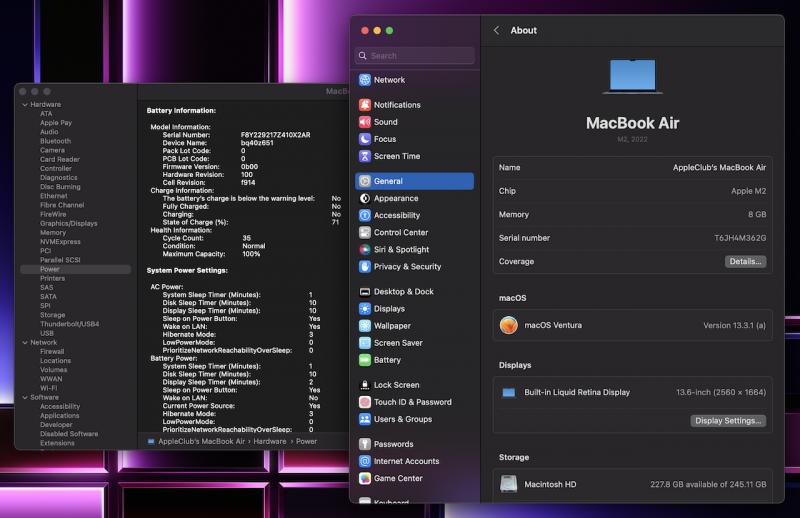Open Accessibility icon in sidebar
Viewport: 800px width, 518px height.
point(365,215)
